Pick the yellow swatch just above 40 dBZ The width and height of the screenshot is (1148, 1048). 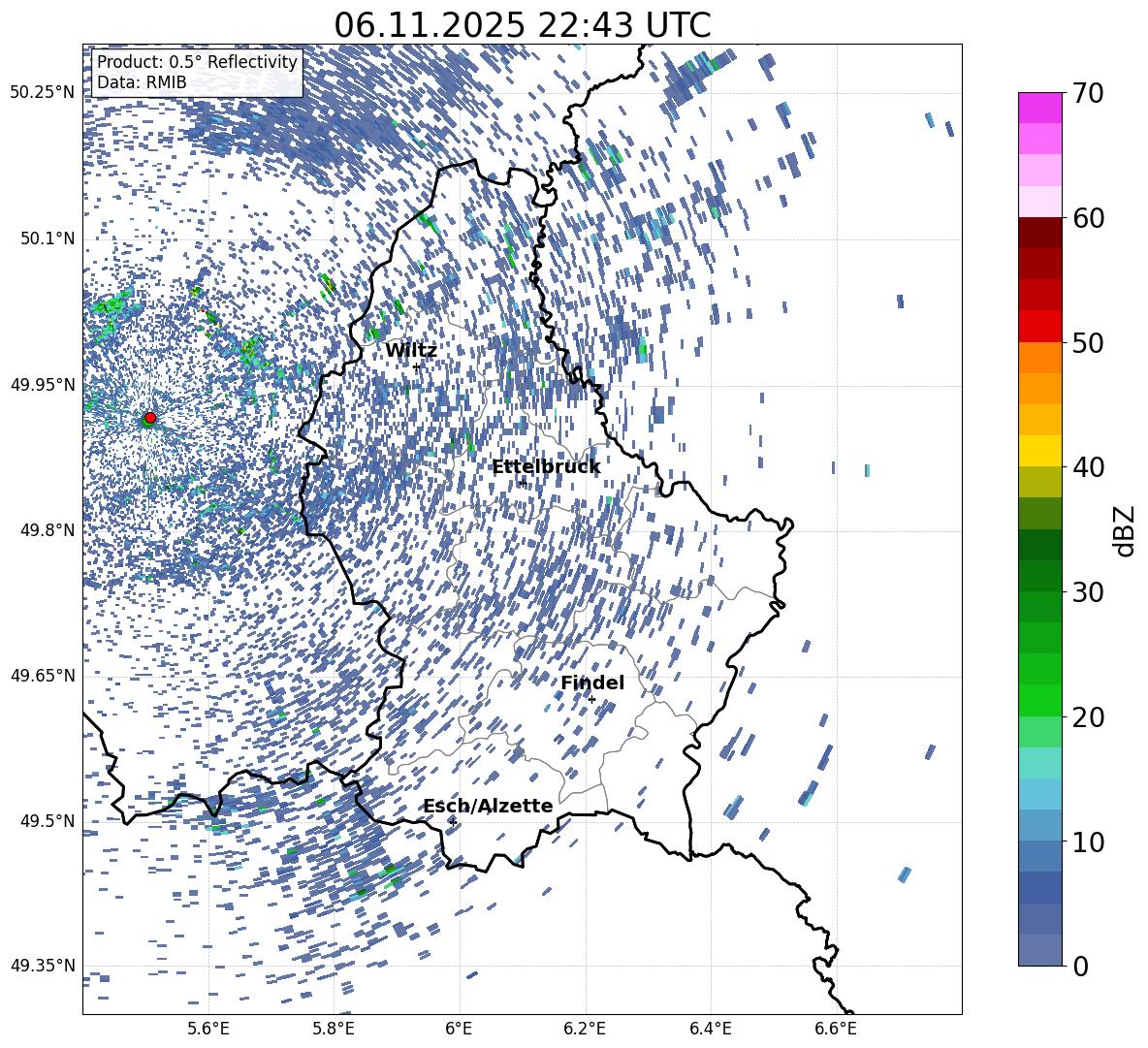point(1039,451)
